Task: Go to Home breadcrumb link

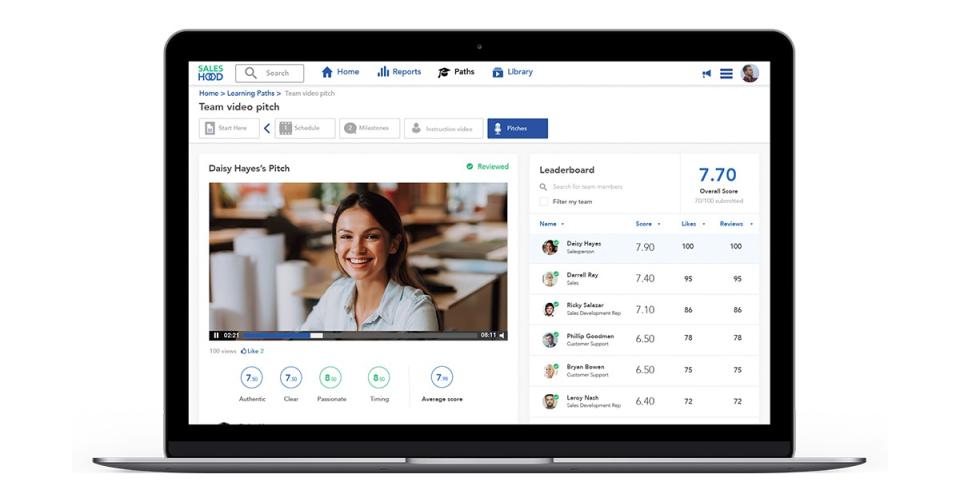Action: 208,93
